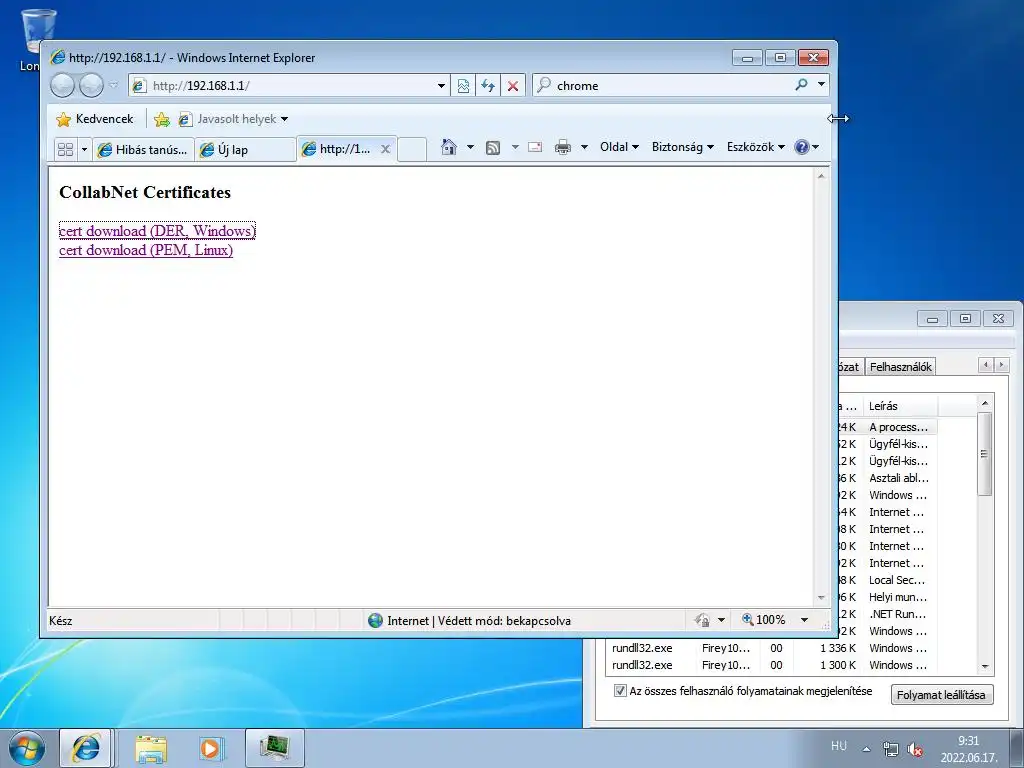Toggle Az összes felhasználó folyamatainak megjelenítése checkbox

click(620, 691)
